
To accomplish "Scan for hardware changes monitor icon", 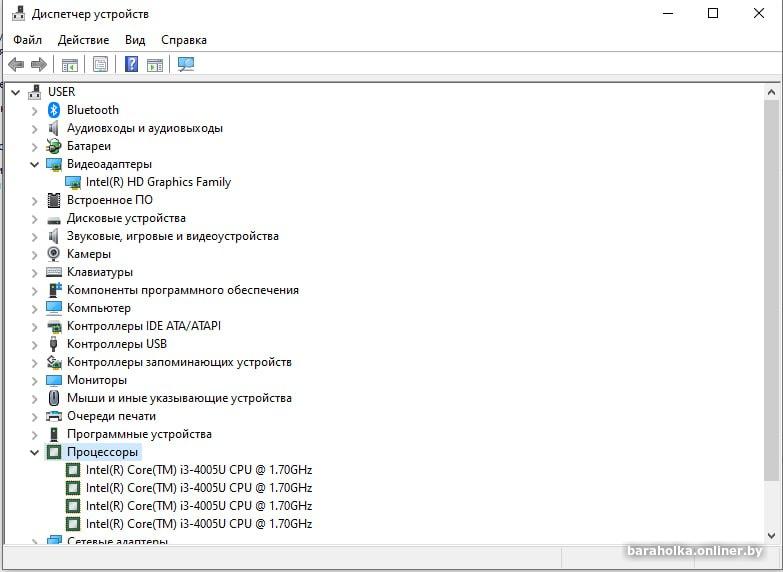I will click(186, 64).
